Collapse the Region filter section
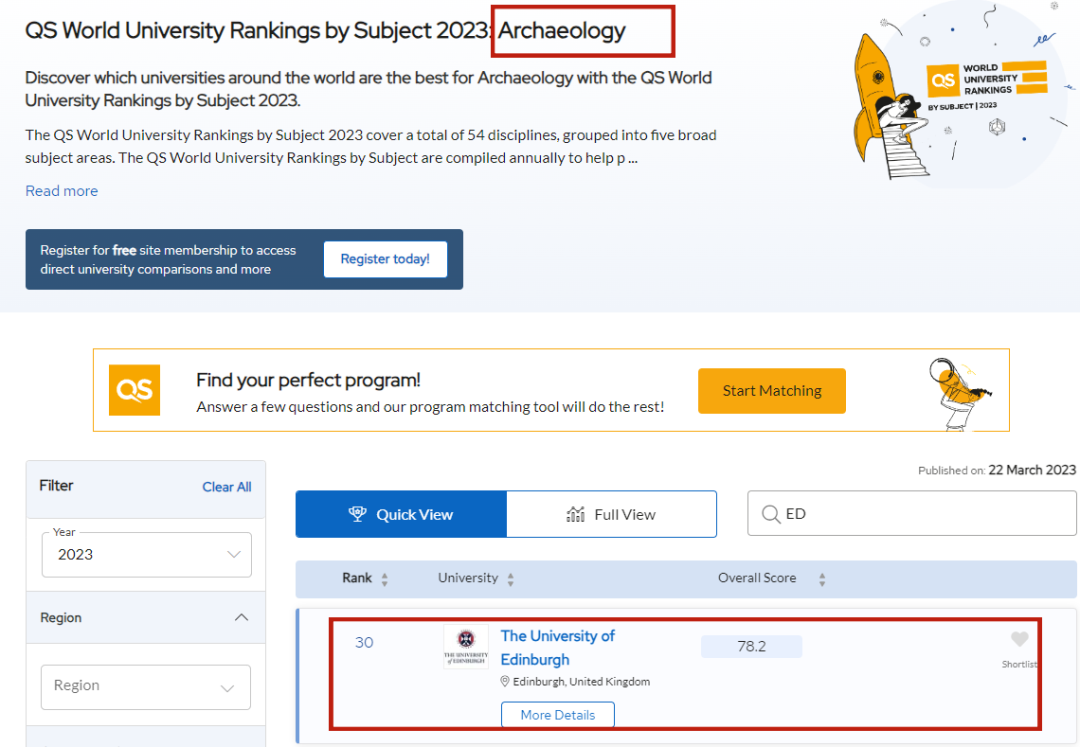This screenshot has width=1080, height=747. click(x=241, y=618)
